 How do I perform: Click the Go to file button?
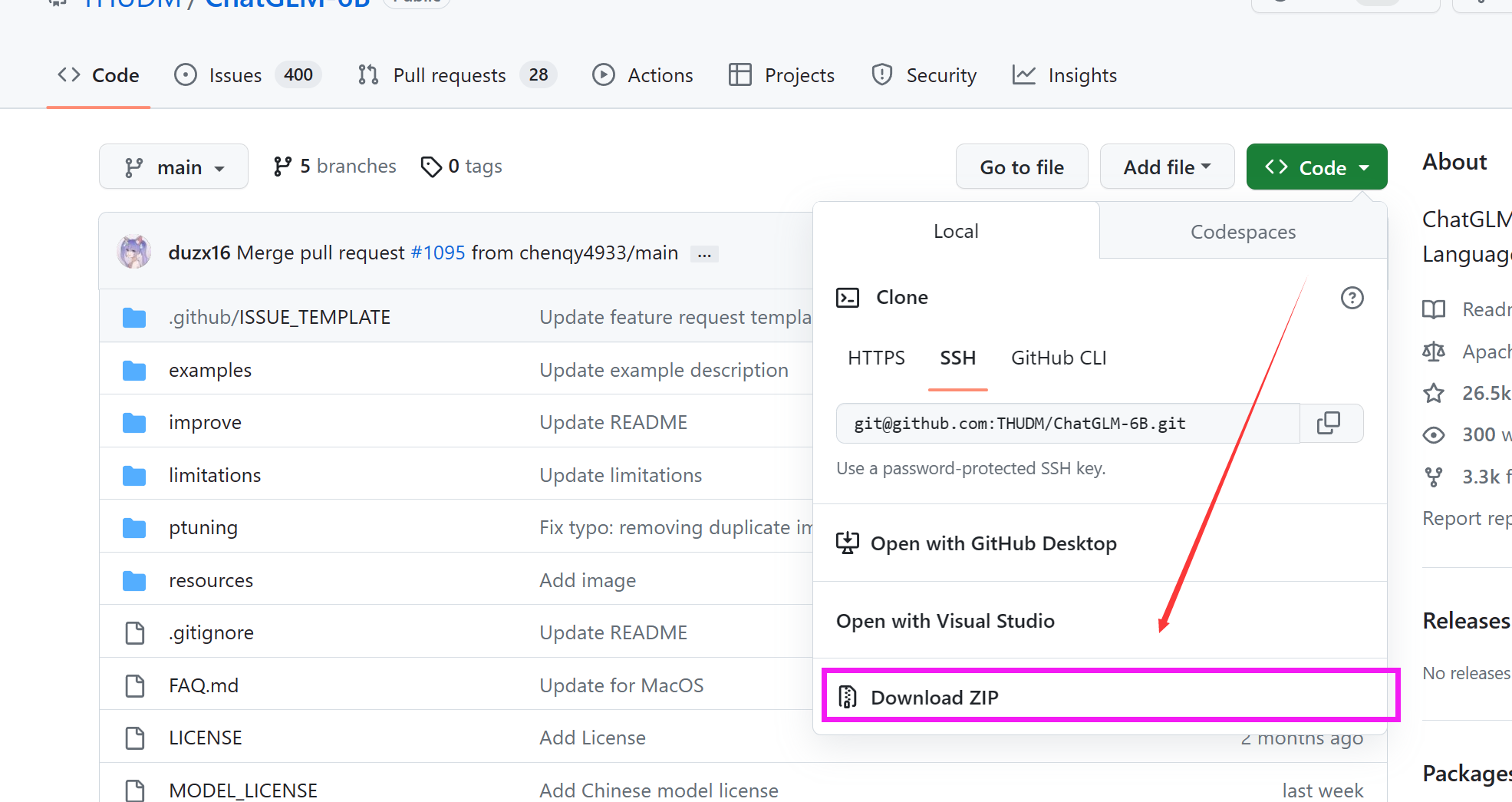(x=1022, y=167)
